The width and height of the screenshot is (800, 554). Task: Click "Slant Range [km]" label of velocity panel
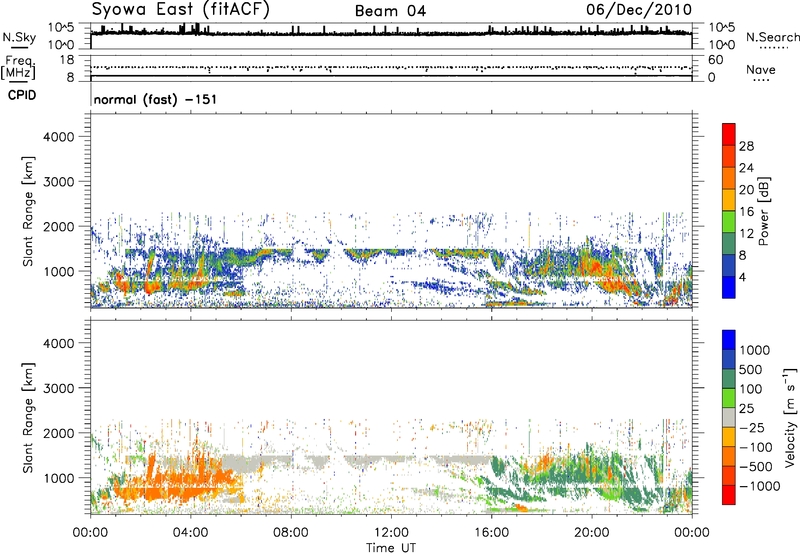(28, 417)
